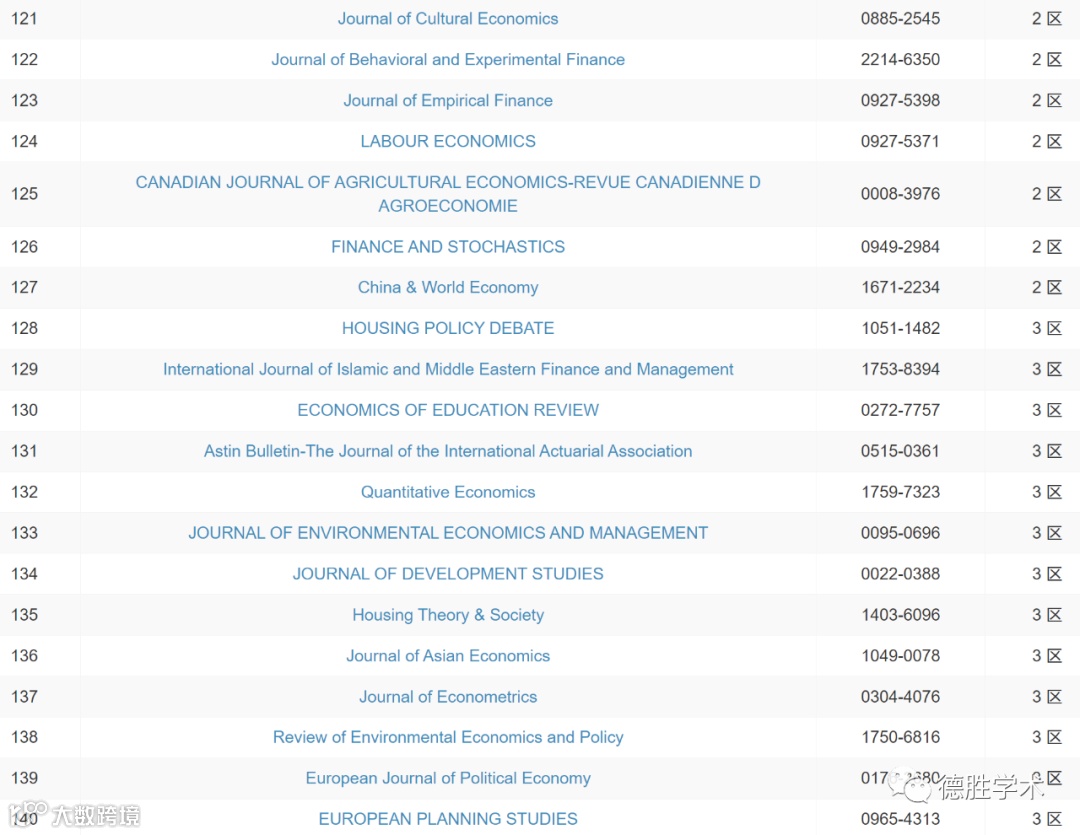Select ISSN 0304-4076

click(x=900, y=697)
